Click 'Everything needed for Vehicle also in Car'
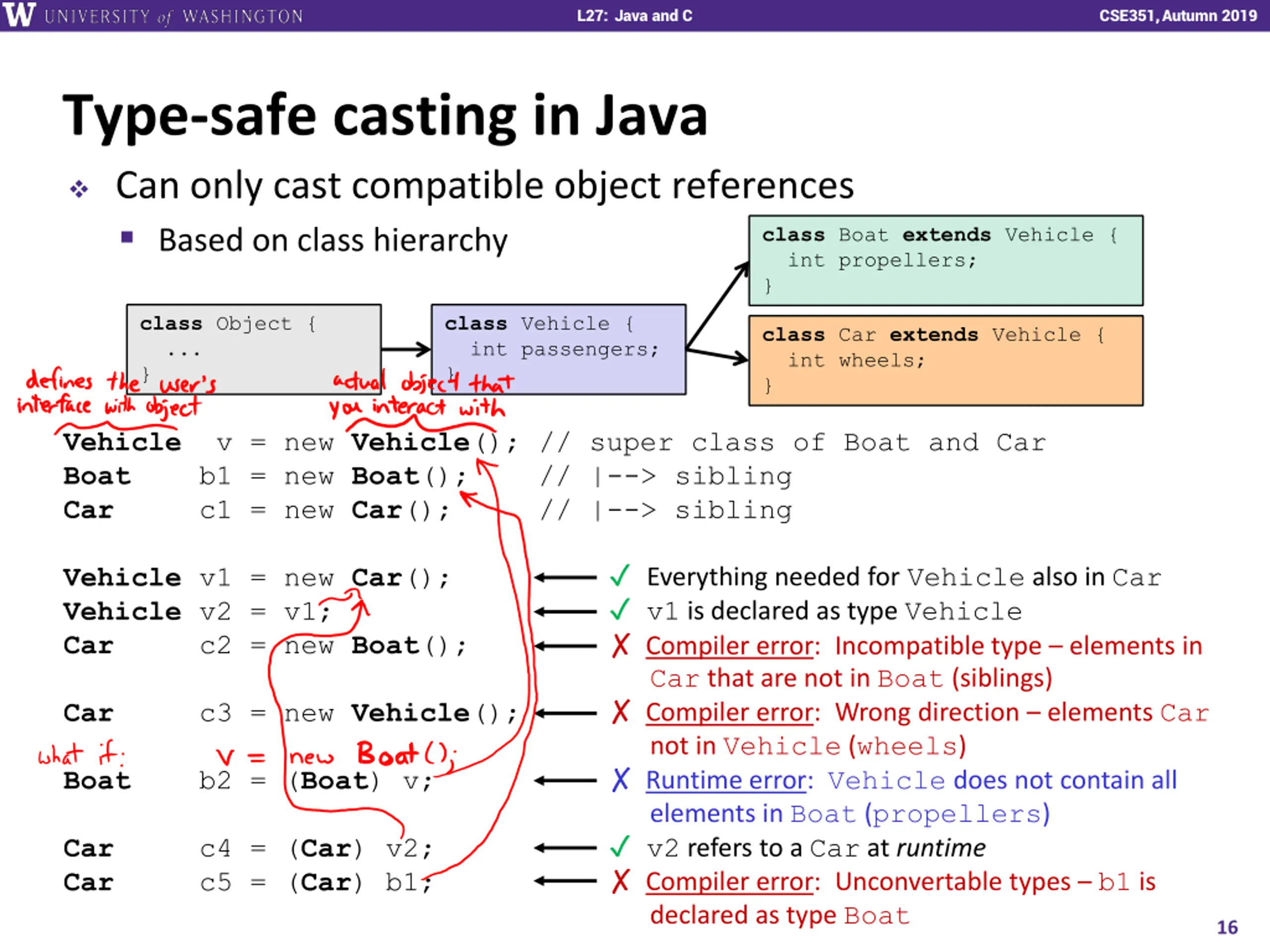1270x952 pixels. 904,577
